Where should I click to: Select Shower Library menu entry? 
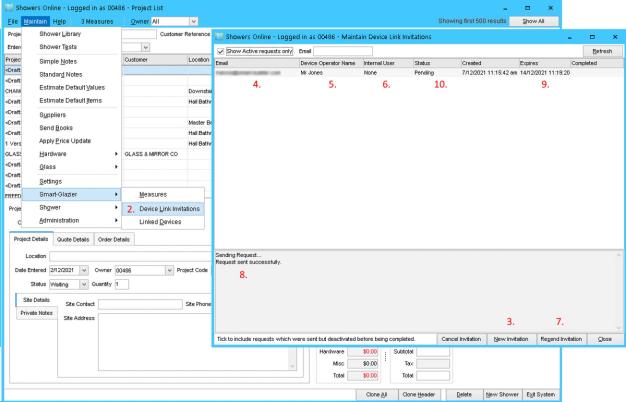pyautogui.click(x=60, y=34)
